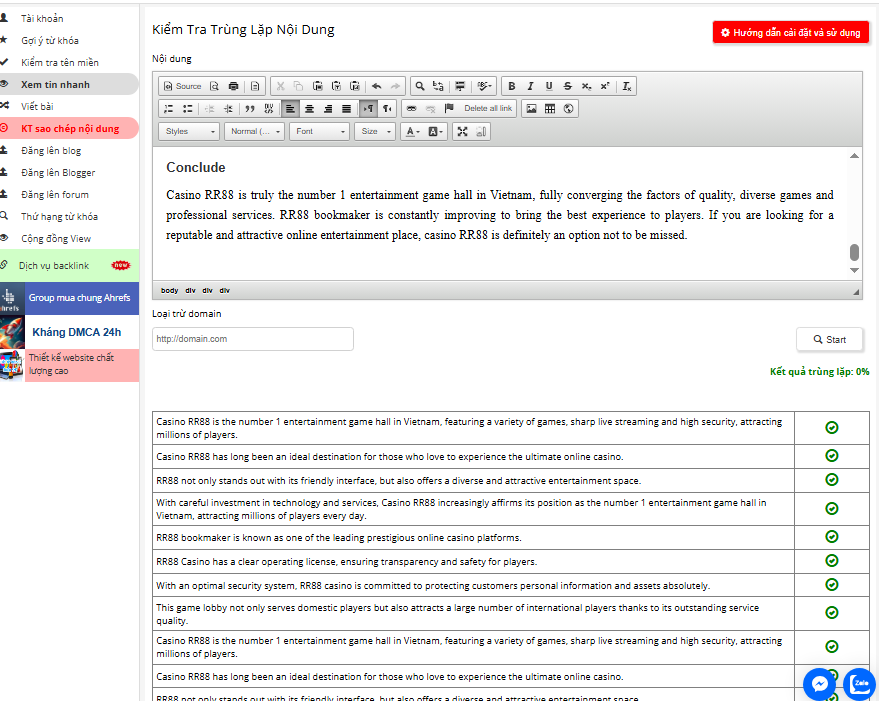This screenshot has height=701, width=879.
Task: Click the Print icon in editor
Action: 233,86
